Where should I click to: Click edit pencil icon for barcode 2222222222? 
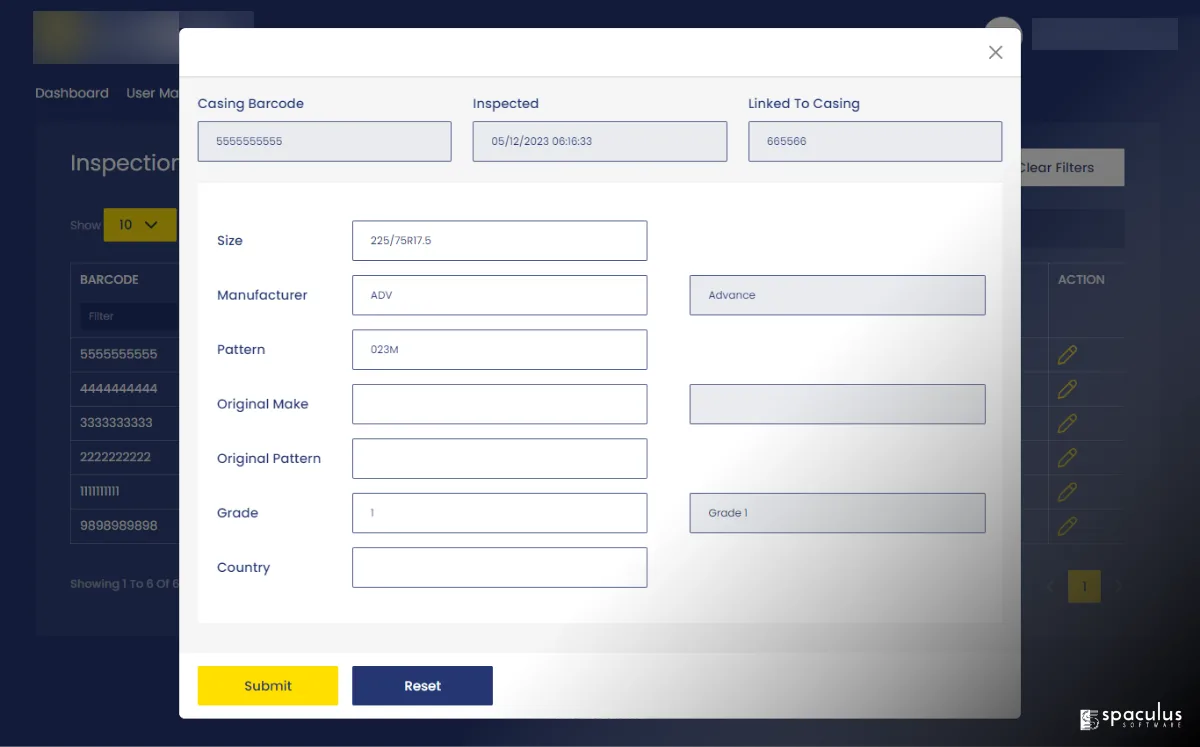[x=1067, y=457]
